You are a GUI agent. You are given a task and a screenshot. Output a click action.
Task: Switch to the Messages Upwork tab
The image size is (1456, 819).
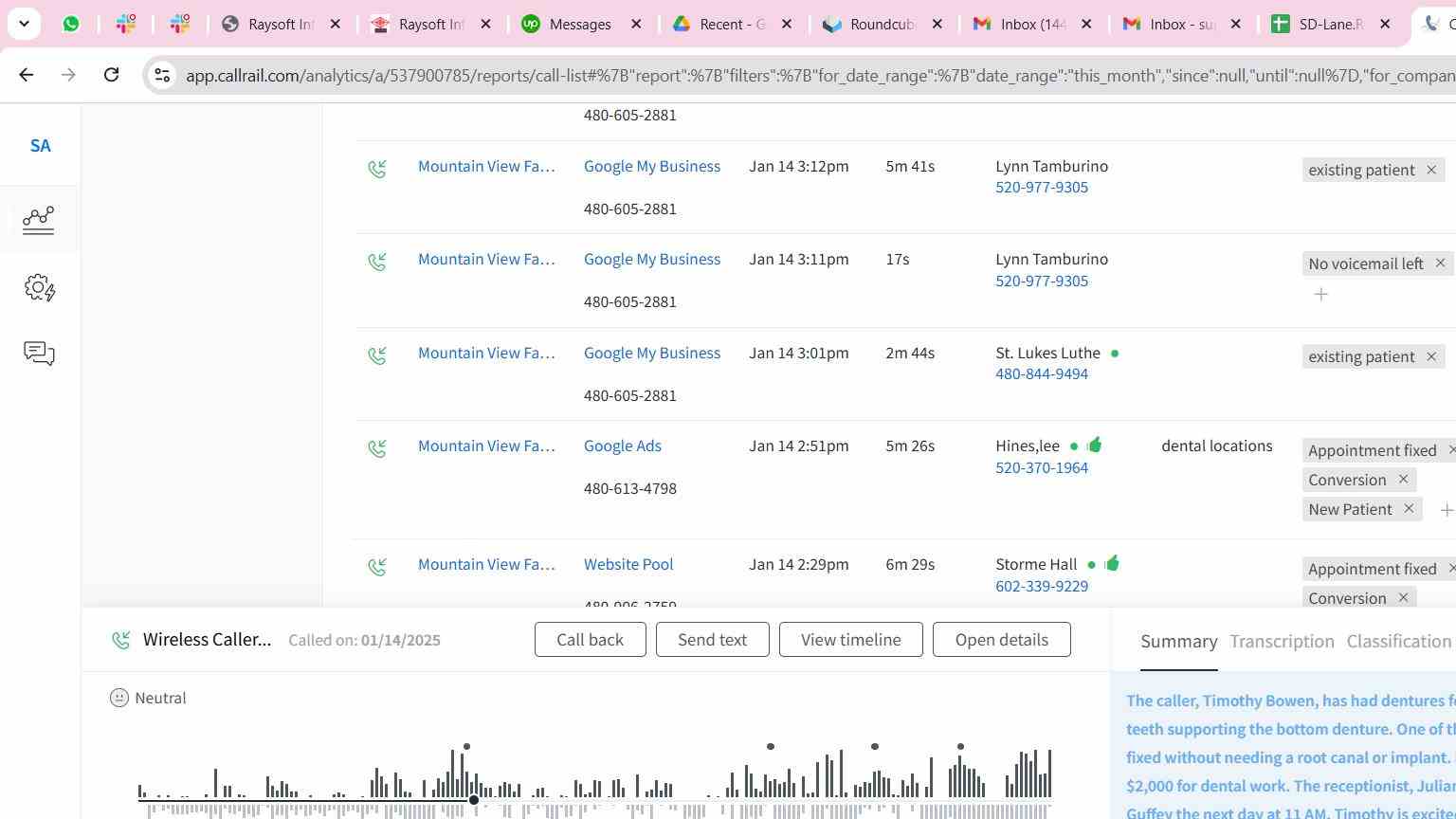coord(581,24)
